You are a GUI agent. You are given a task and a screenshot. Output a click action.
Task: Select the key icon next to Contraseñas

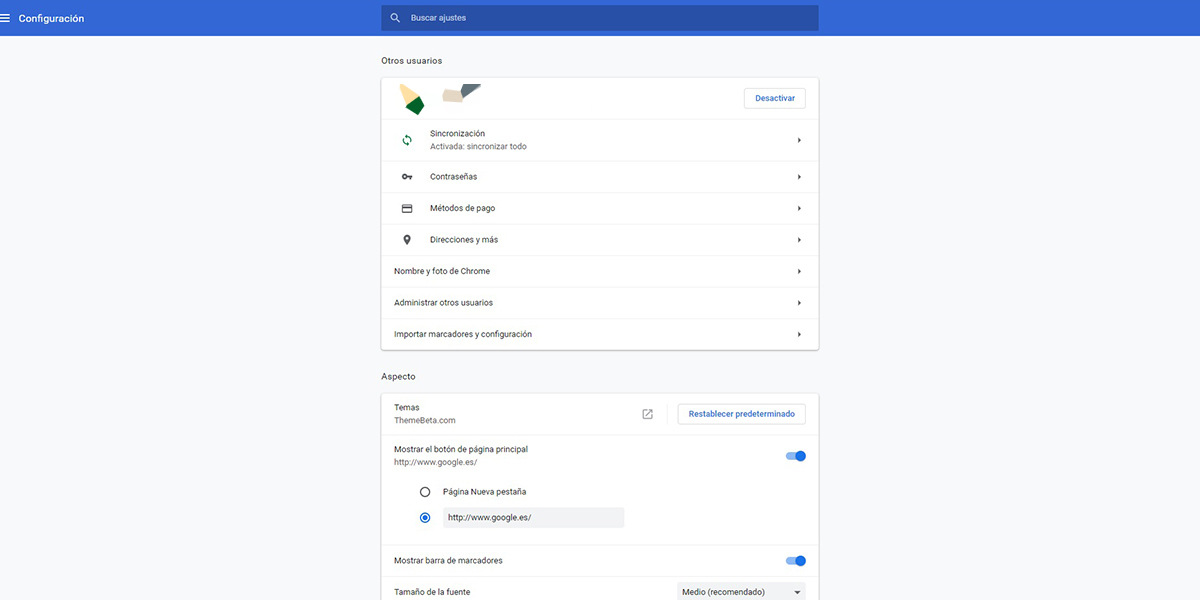pyautogui.click(x=407, y=176)
